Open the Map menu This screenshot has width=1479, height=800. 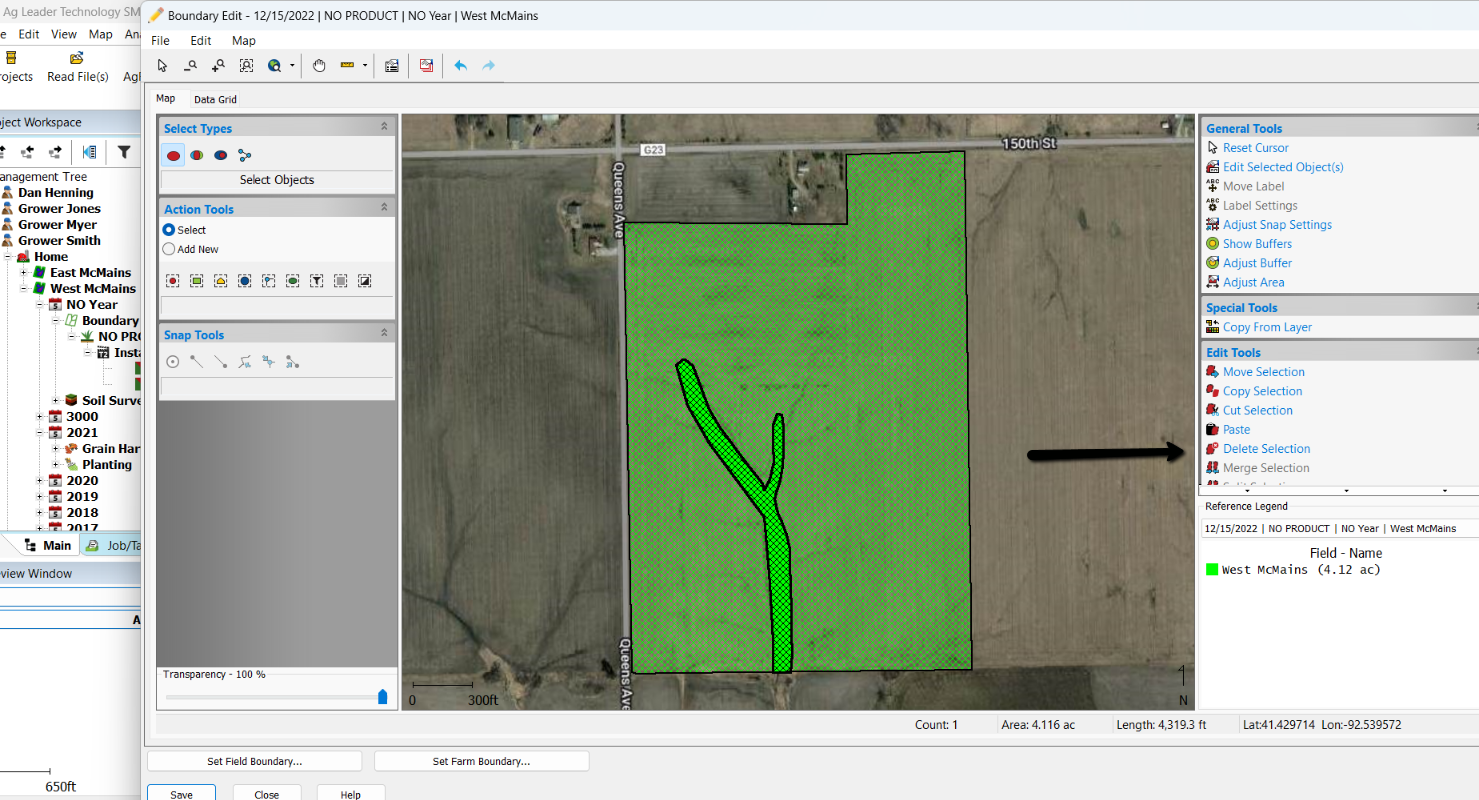[x=243, y=41]
